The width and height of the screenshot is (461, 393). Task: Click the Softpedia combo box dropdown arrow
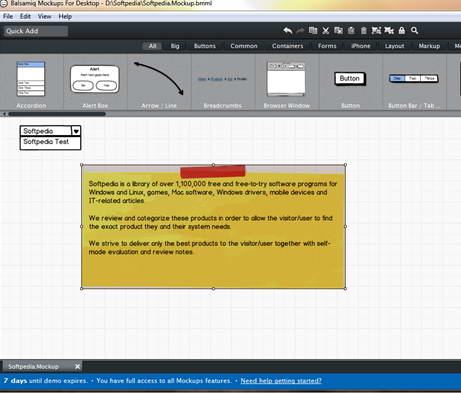point(76,131)
